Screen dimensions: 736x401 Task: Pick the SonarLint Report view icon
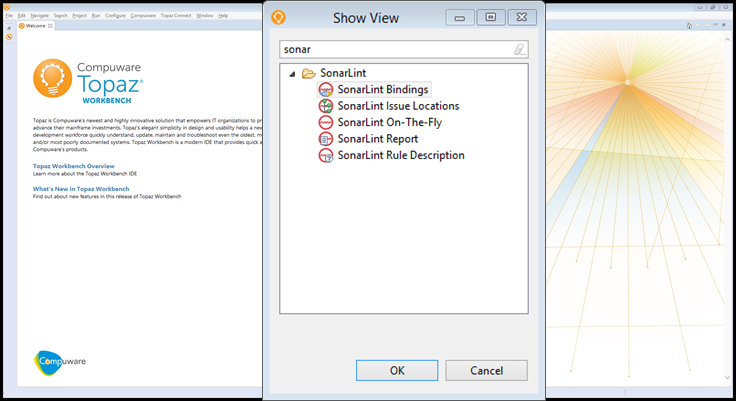tap(325, 139)
